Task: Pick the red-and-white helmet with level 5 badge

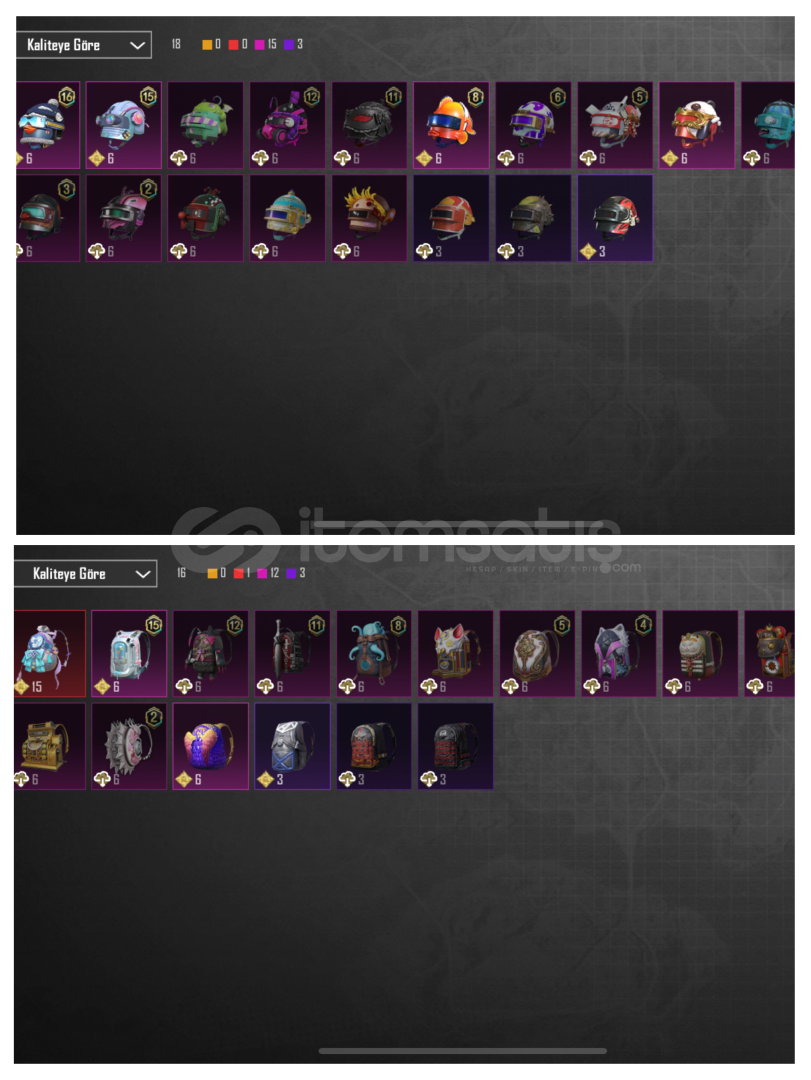Action: coord(615,125)
